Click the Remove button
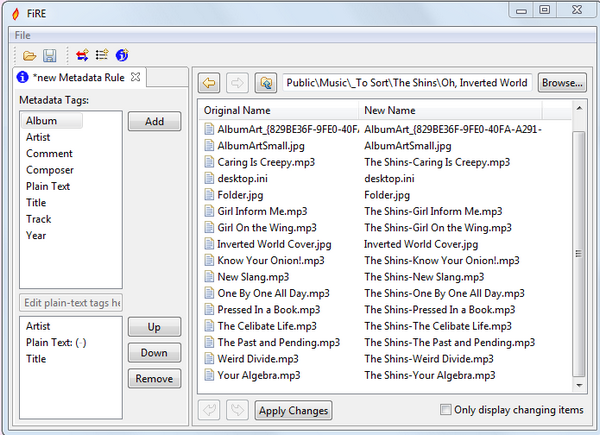The width and height of the screenshot is (600, 435). click(154, 379)
